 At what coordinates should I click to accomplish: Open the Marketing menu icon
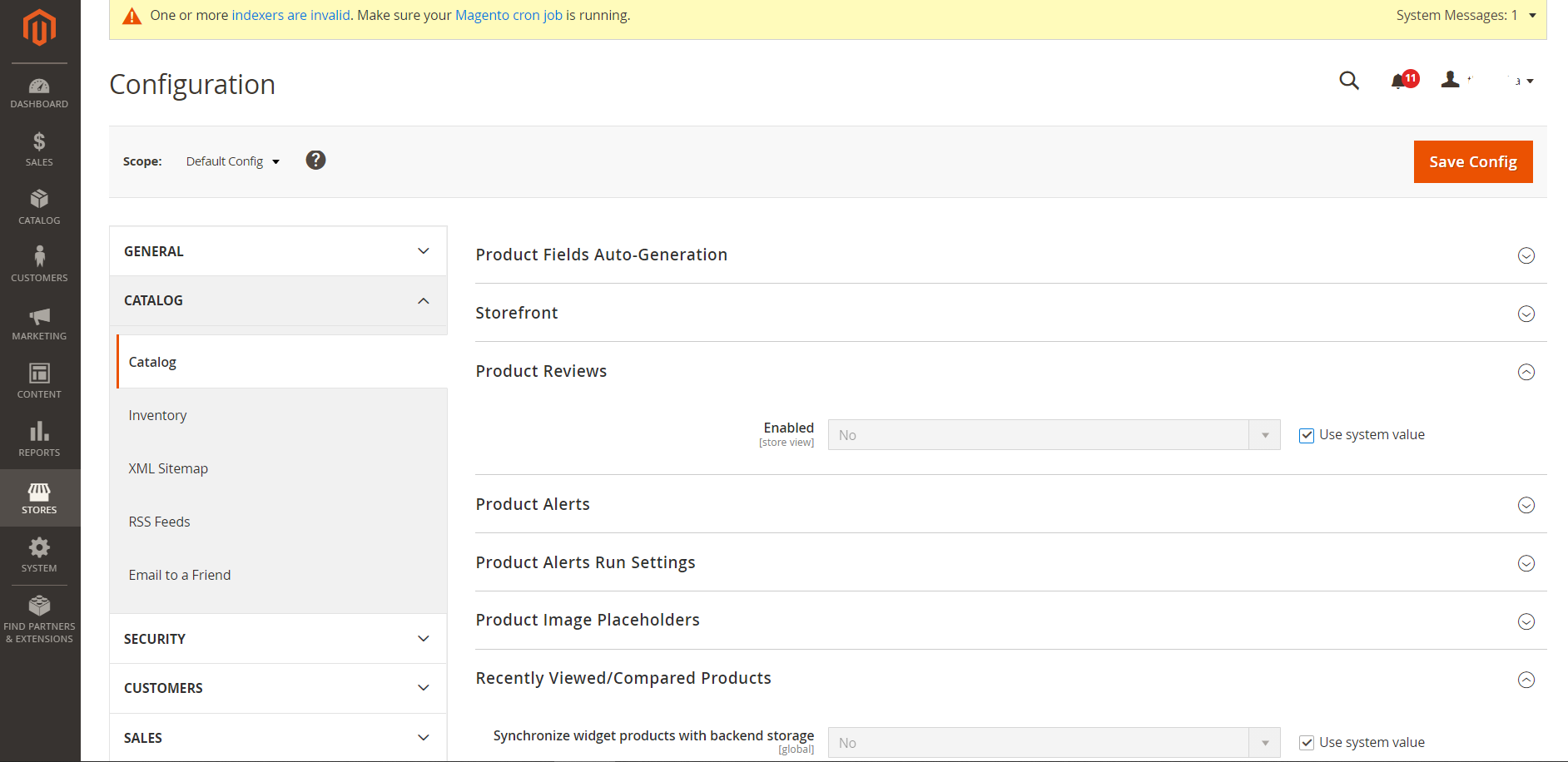[39, 322]
